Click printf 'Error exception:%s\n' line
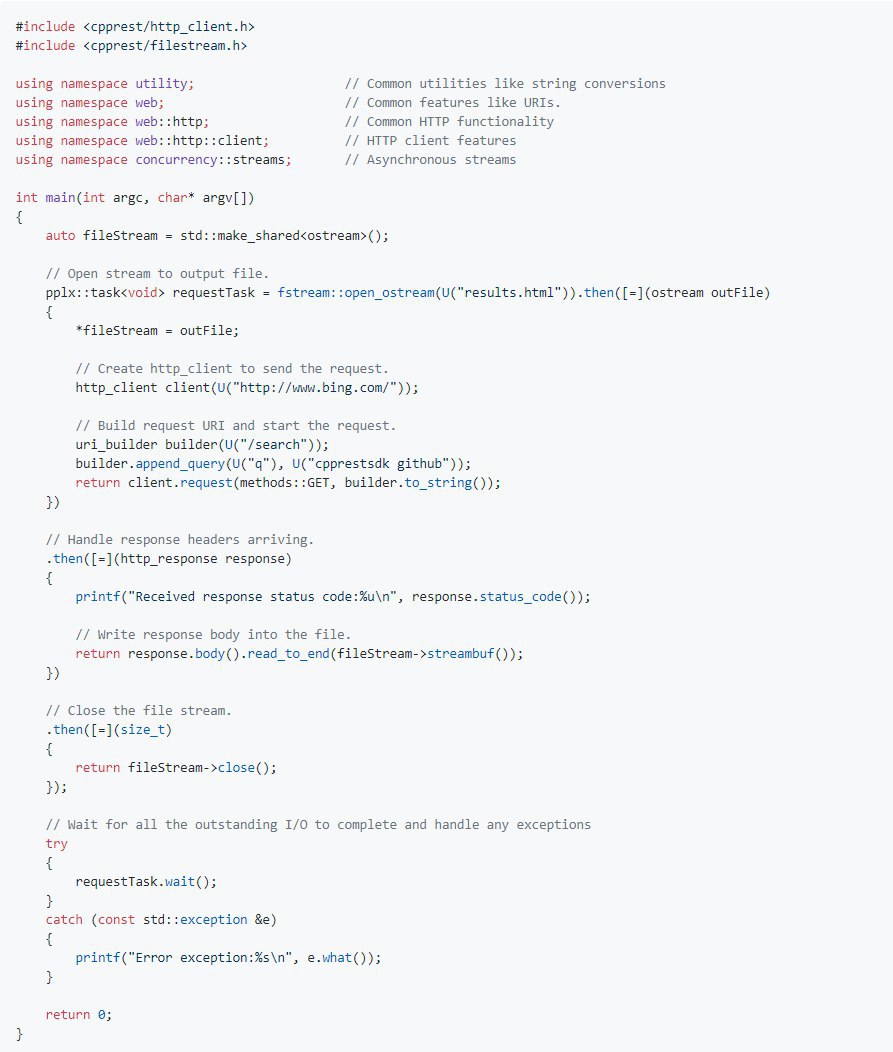Image resolution: width=893 pixels, height=1052 pixels. click(228, 958)
